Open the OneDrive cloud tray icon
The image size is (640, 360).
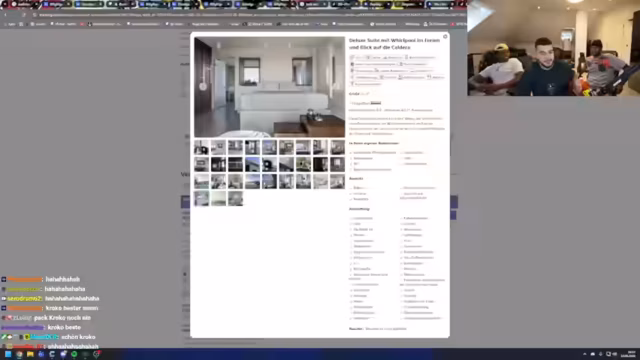click(593, 354)
